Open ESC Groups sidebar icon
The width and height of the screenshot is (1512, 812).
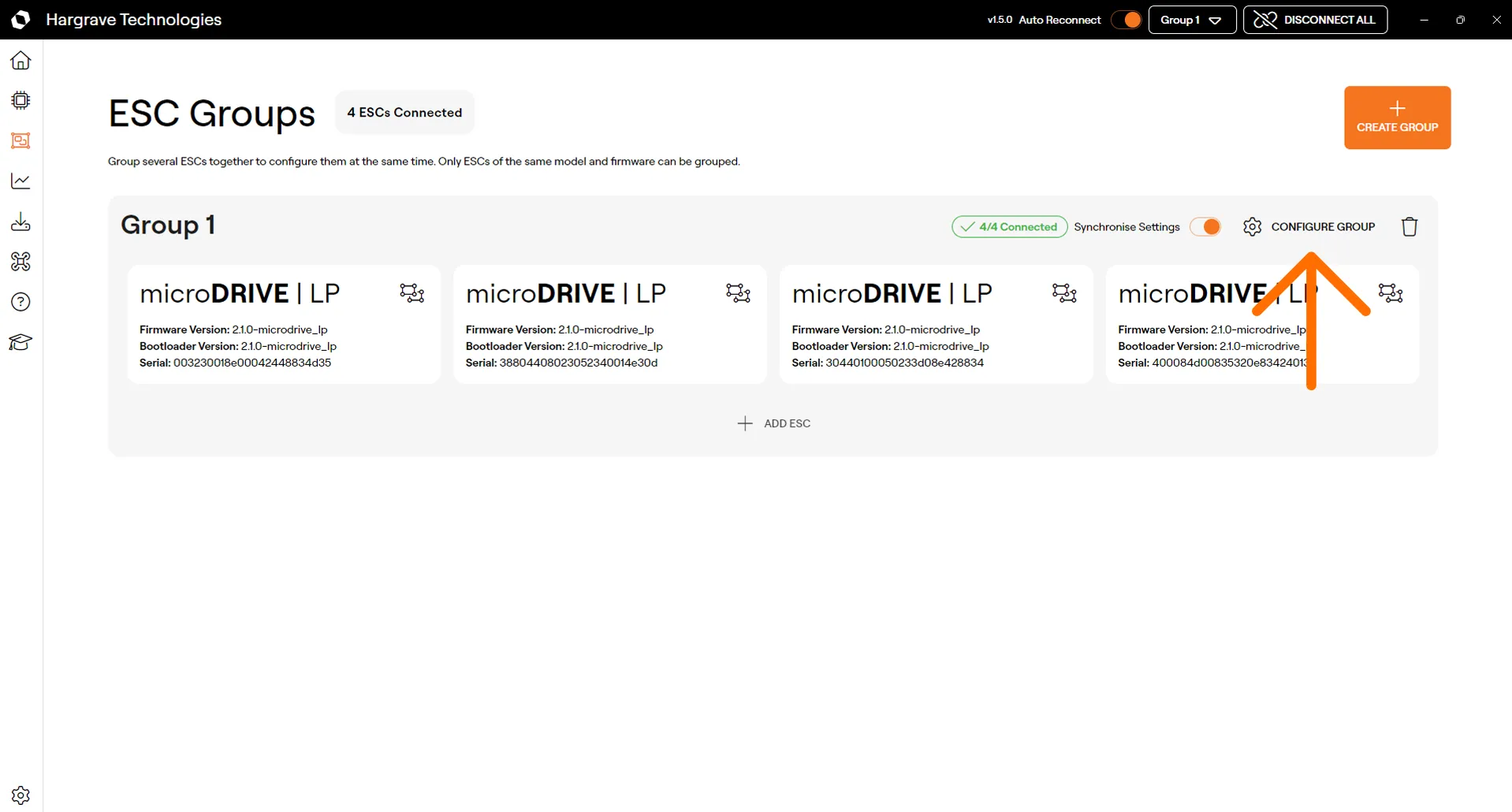pyautogui.click(x=20, y=140)
